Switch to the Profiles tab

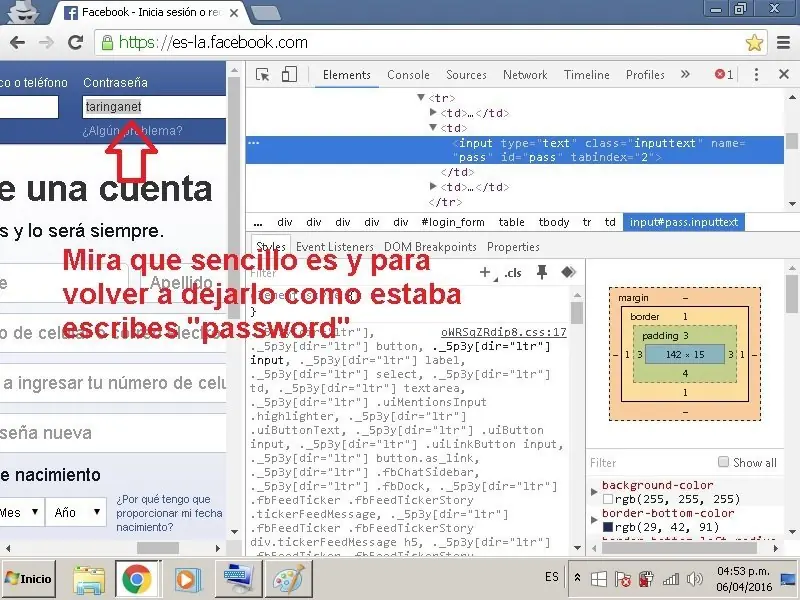pos(645,75)
